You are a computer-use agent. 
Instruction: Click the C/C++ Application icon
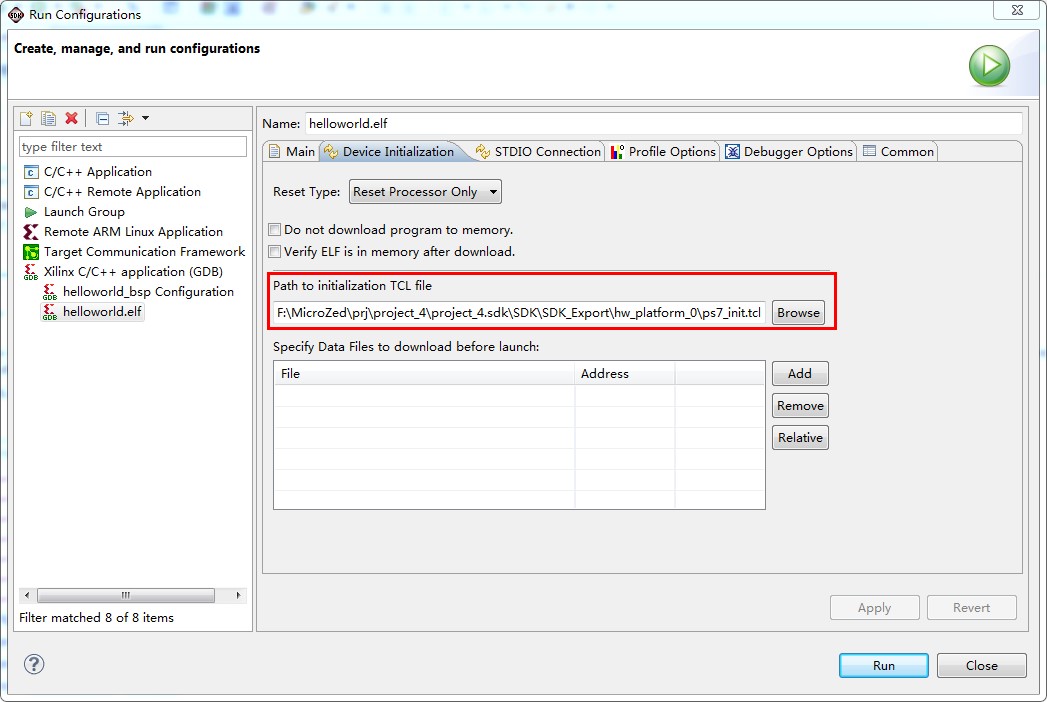[31, 172]
